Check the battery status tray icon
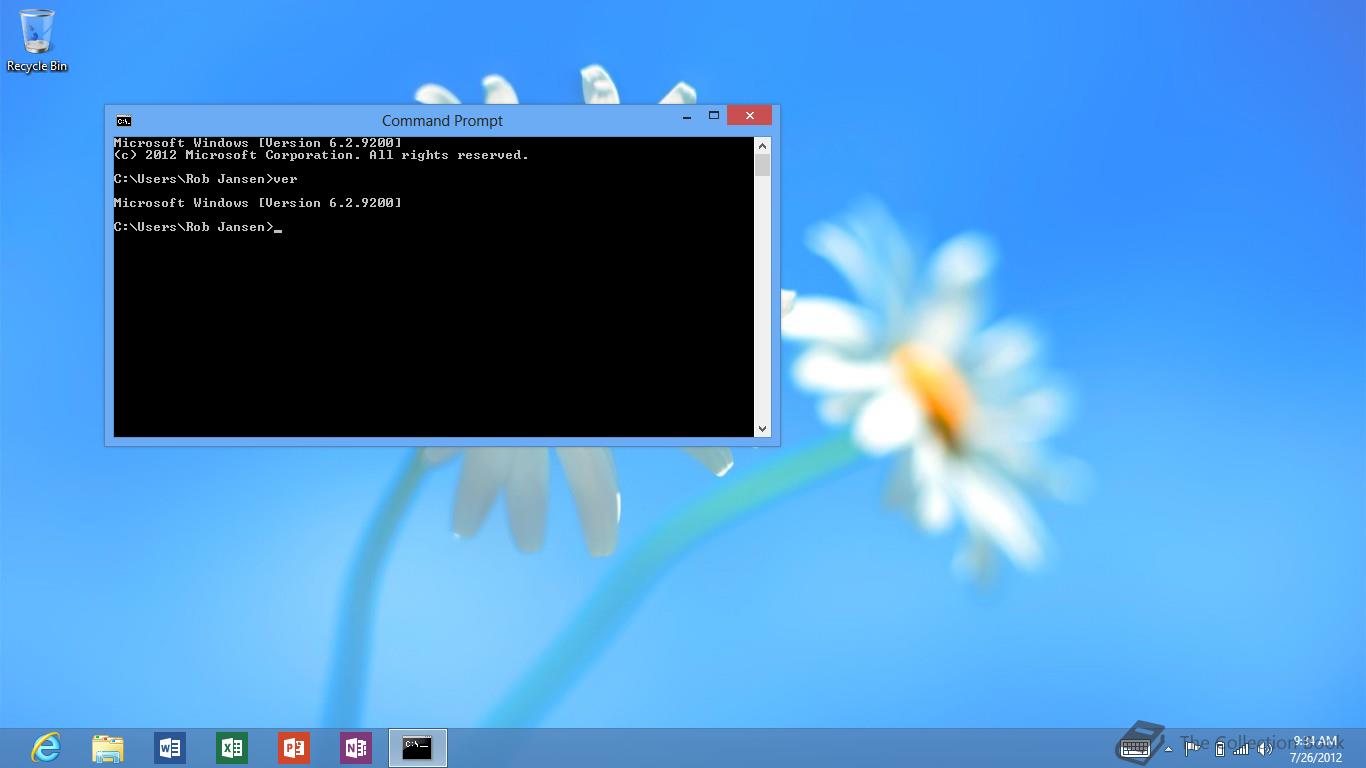Viewport: 1366px width, 768px height. 1219,748
